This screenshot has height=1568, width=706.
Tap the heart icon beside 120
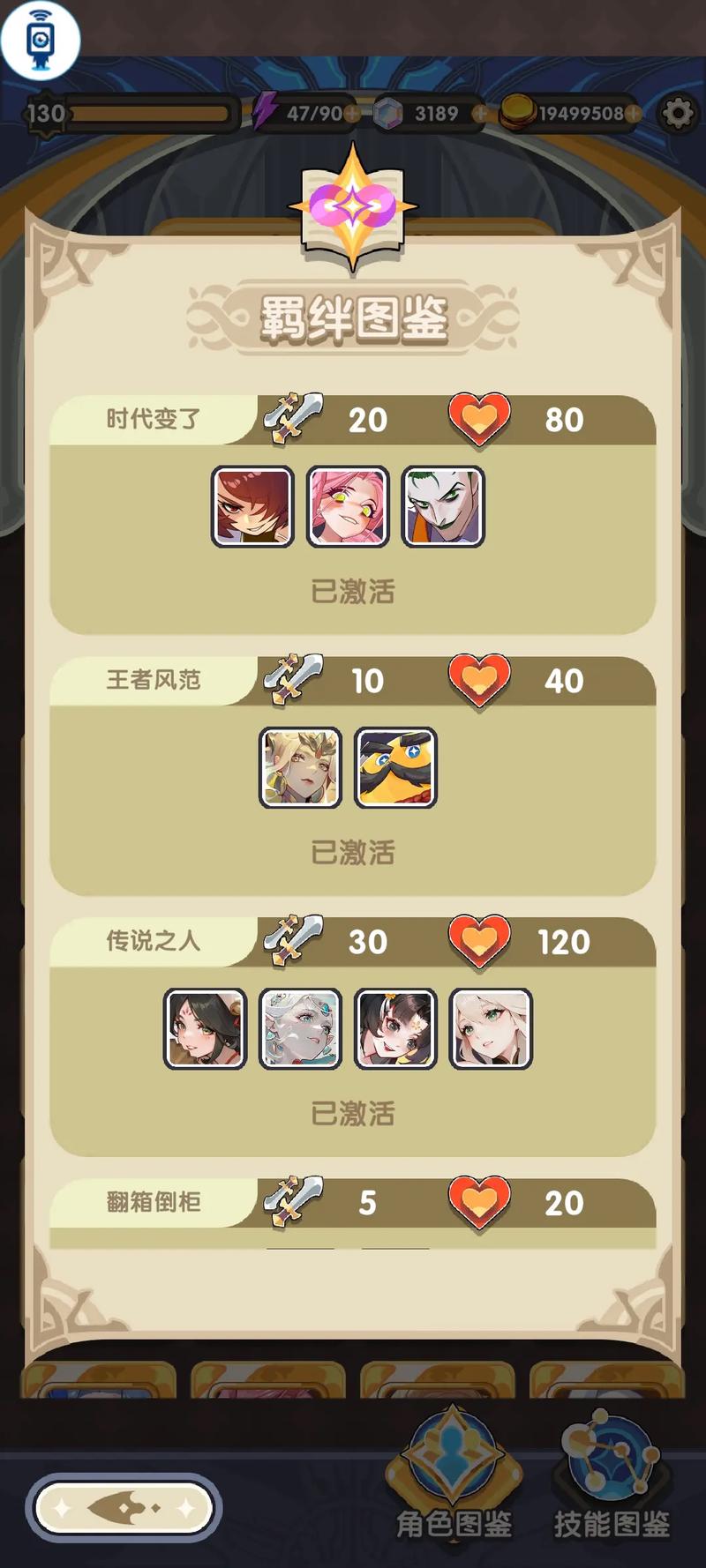click(x=479, y=942)
